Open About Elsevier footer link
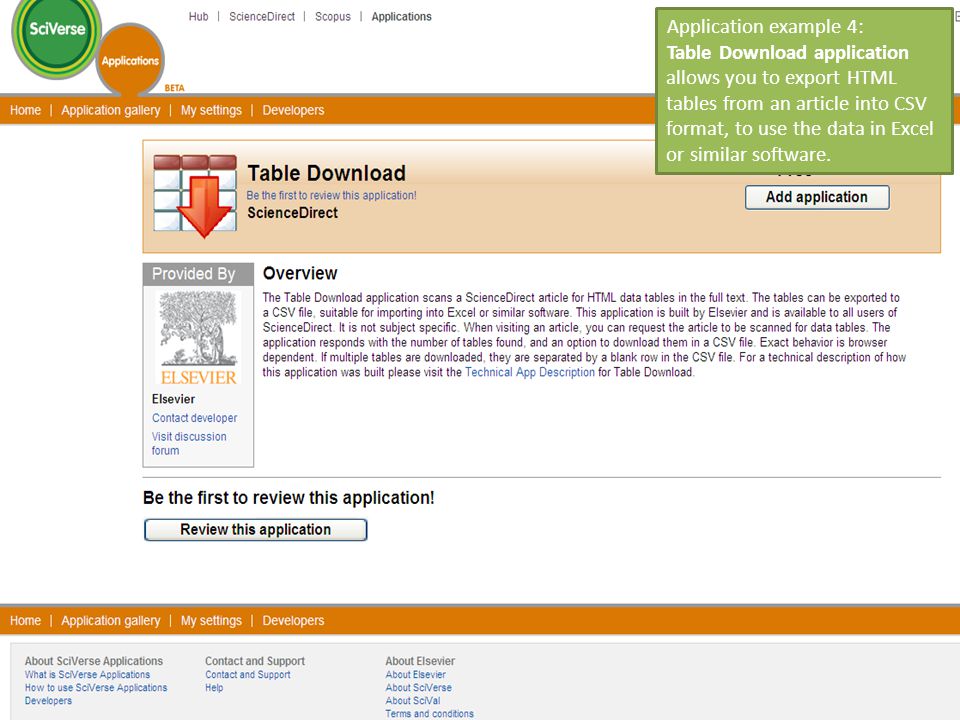Screen dimensions: 960x720 click(416, 675)
